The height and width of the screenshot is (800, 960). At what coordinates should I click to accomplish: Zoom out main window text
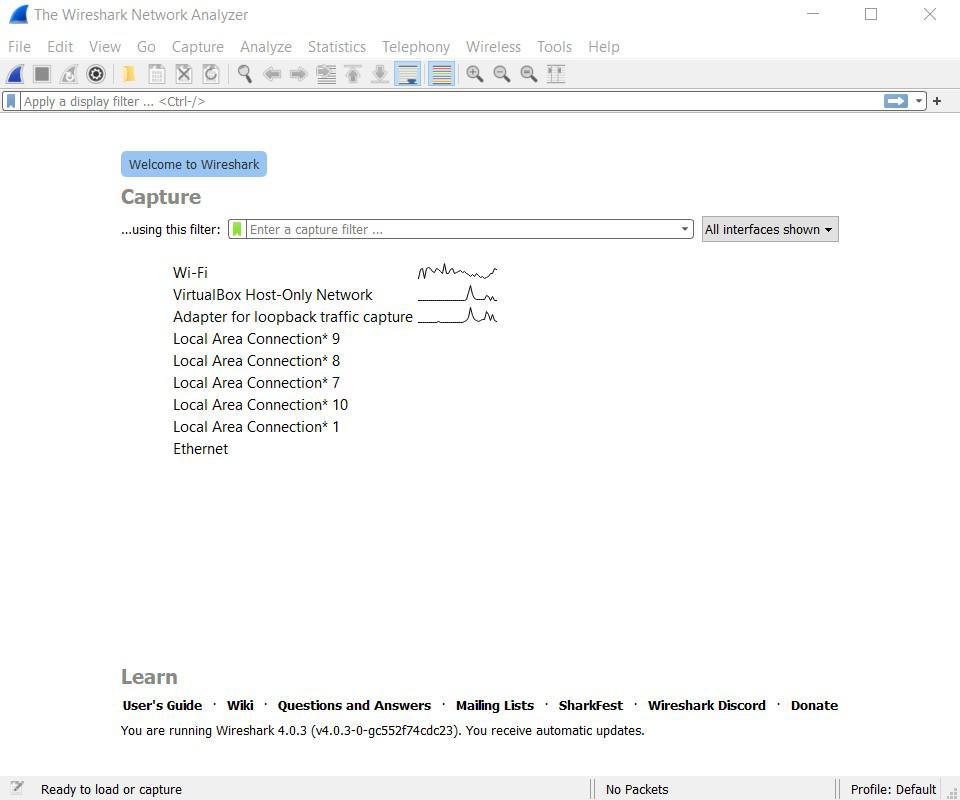pyautogui.click(x=501, y=74)
